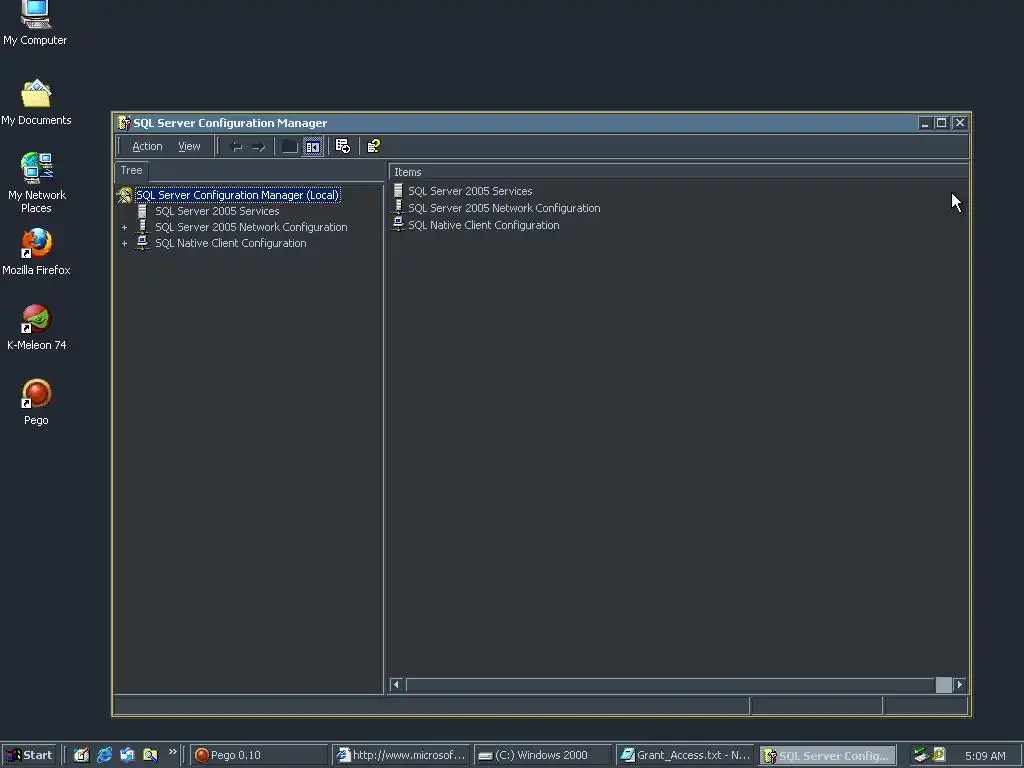This screenshot has height=768, width=1024.
Task: Click Services server icon in Items list
Action: coord(398,191)
